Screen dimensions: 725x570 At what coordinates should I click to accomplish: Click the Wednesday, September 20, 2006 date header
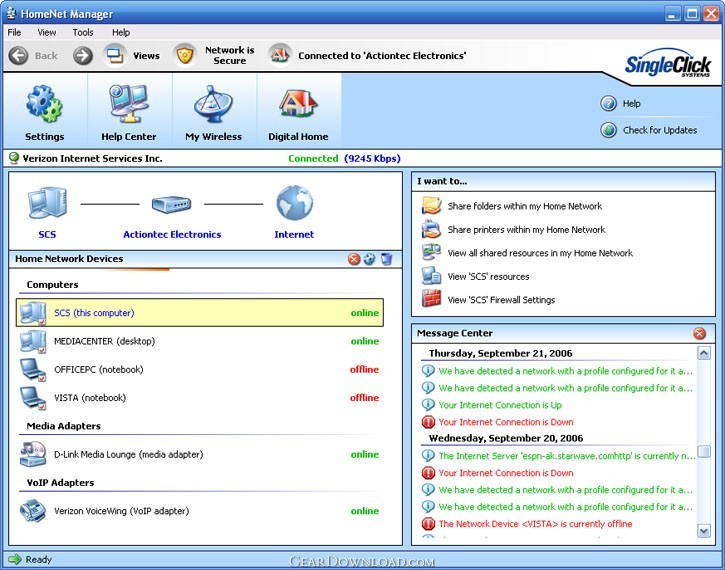(506, 438)
